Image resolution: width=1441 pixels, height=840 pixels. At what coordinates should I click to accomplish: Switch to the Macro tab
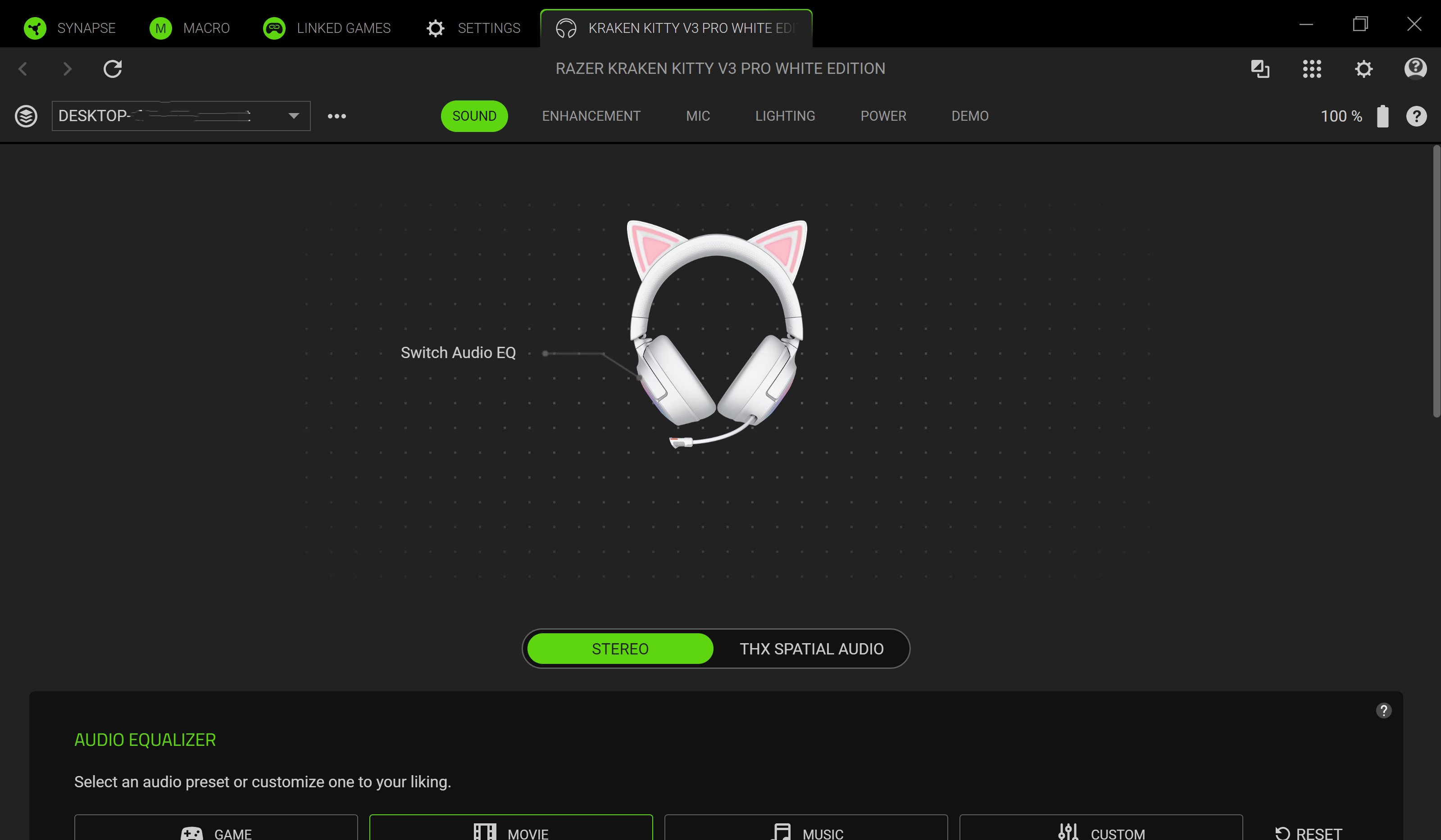pos(189,28)
